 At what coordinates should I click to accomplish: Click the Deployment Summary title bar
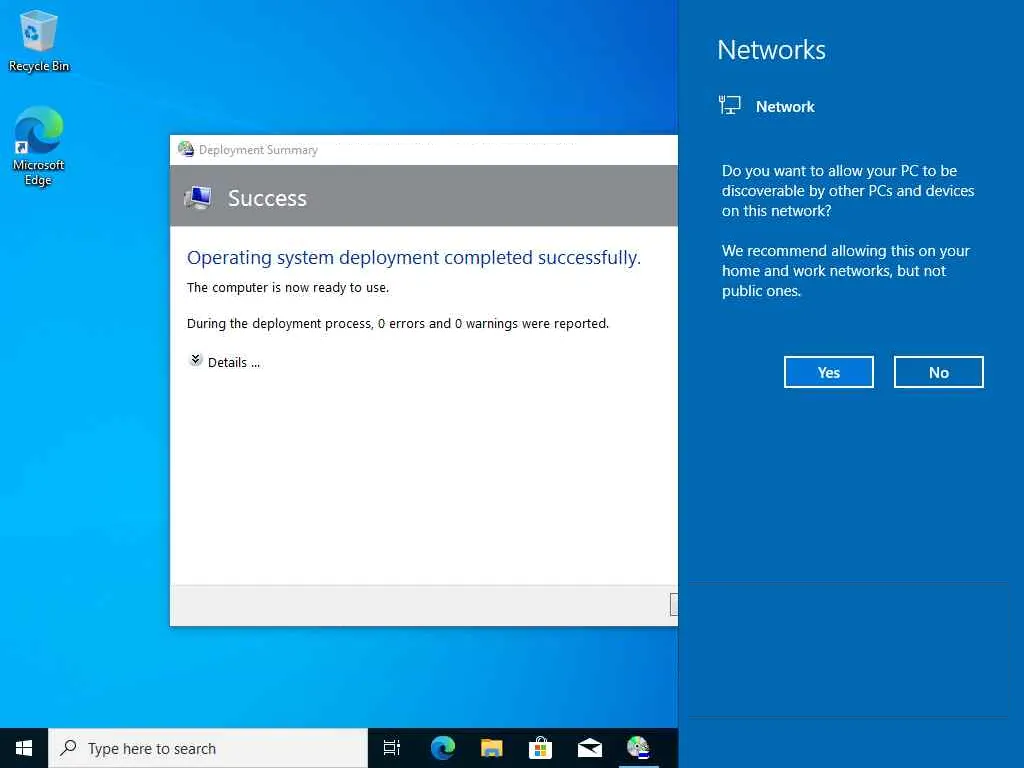[424, 150]
